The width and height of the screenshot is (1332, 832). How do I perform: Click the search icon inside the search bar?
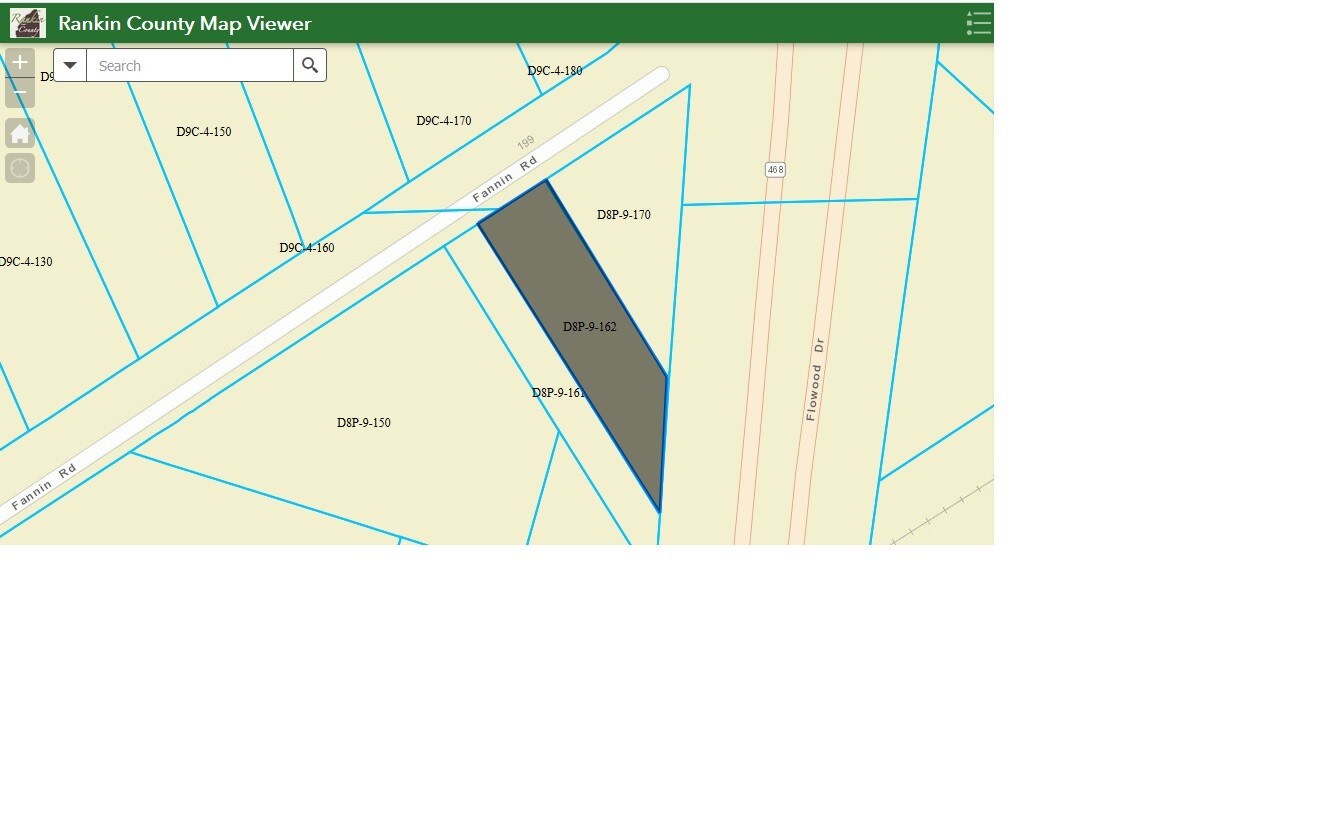pos(309,64)
